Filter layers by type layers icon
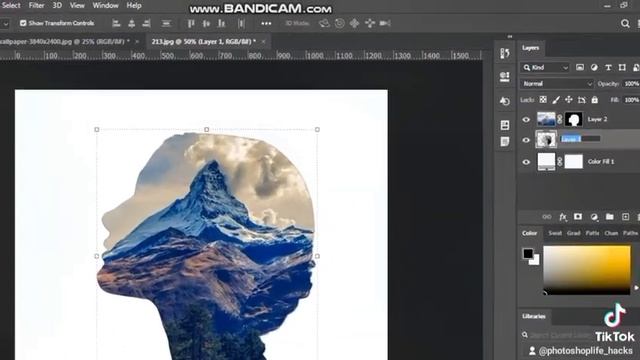Image resolution: width=640 pixels, height=360 pixels. [x=608, y=67]
